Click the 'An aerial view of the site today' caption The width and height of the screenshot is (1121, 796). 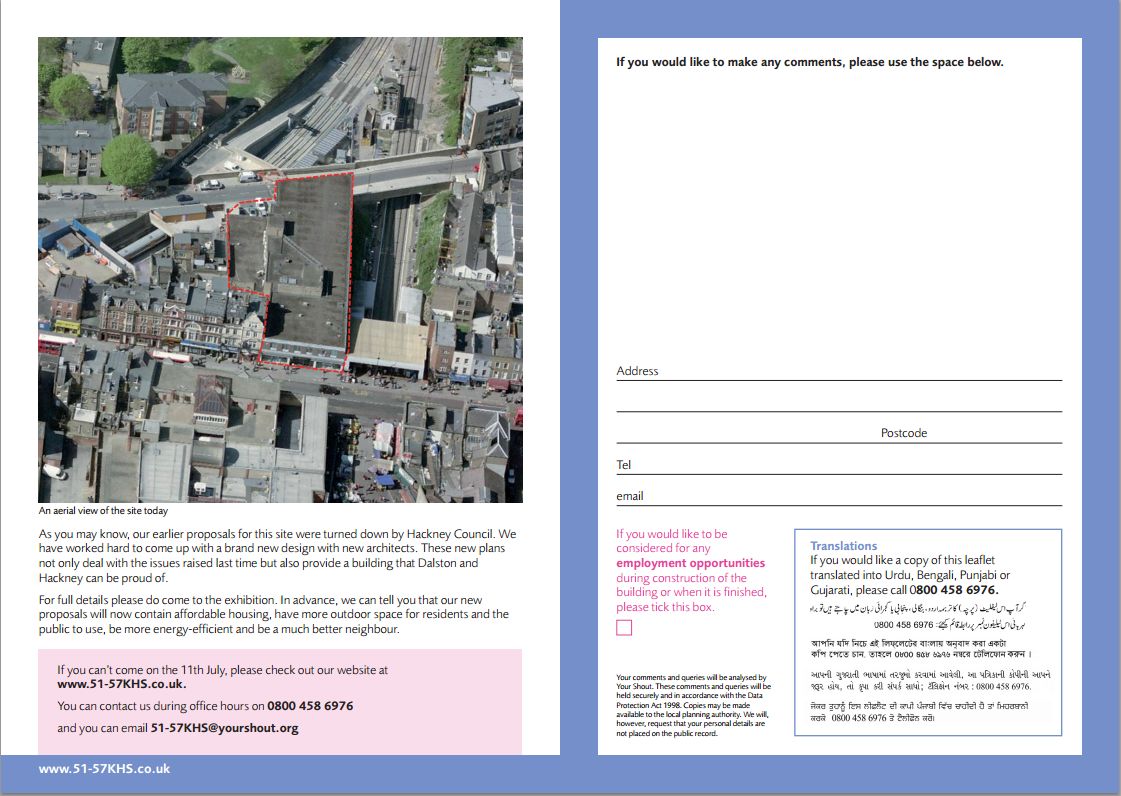103,510
